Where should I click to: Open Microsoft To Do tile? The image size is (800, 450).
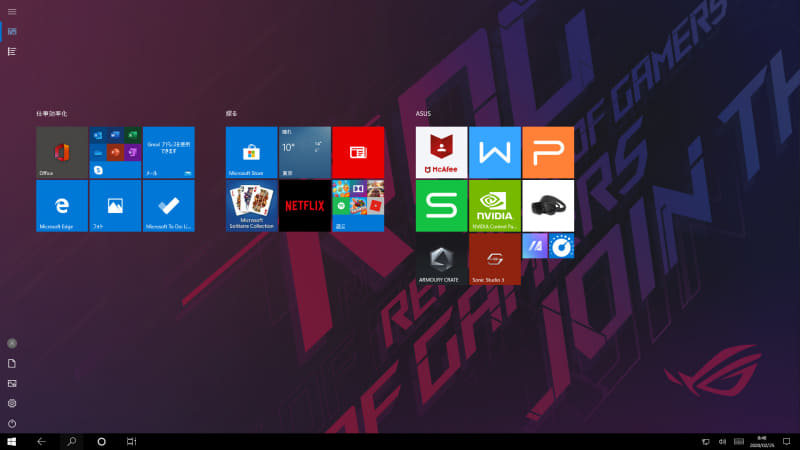click(x=168, y=206)
